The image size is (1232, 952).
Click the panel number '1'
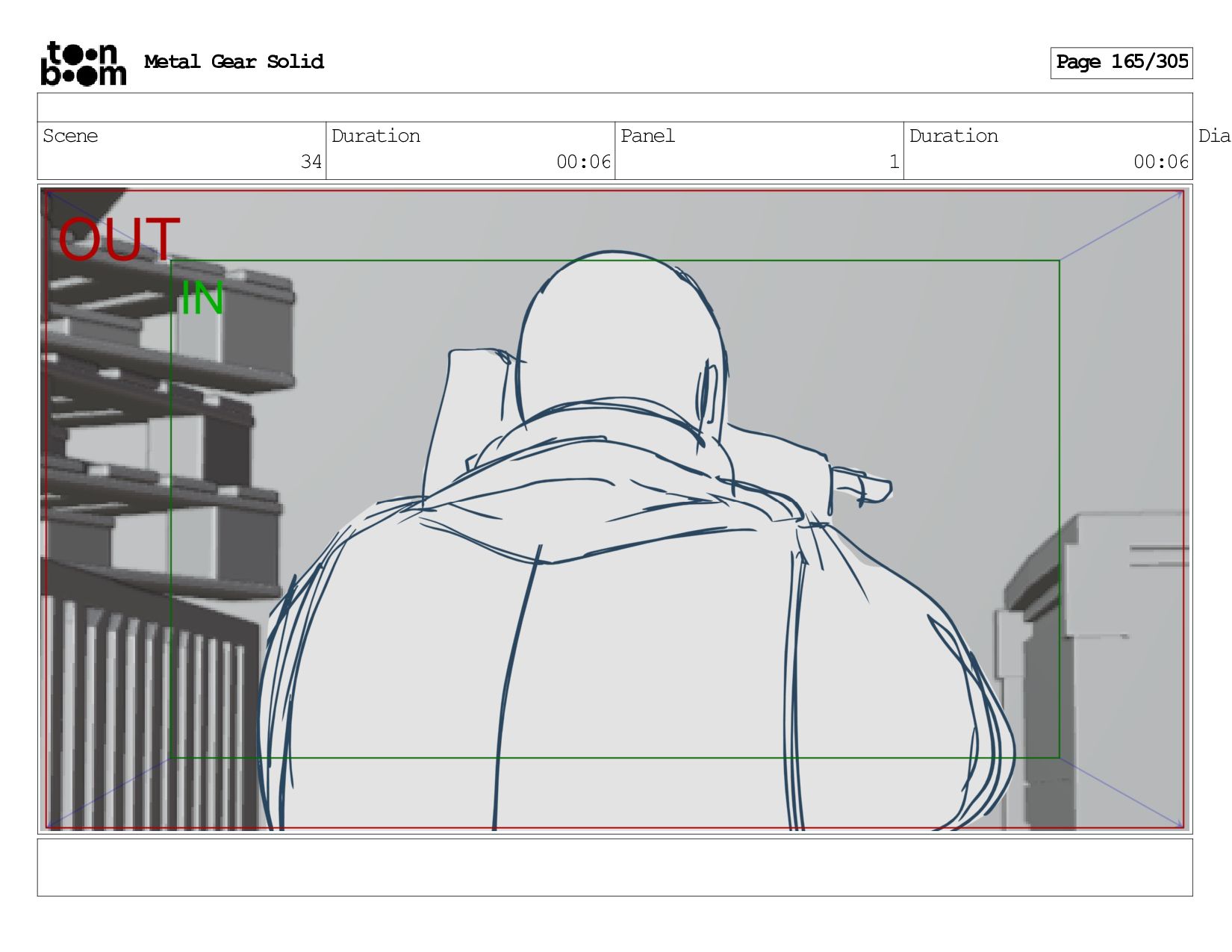(x=894, y=162)
